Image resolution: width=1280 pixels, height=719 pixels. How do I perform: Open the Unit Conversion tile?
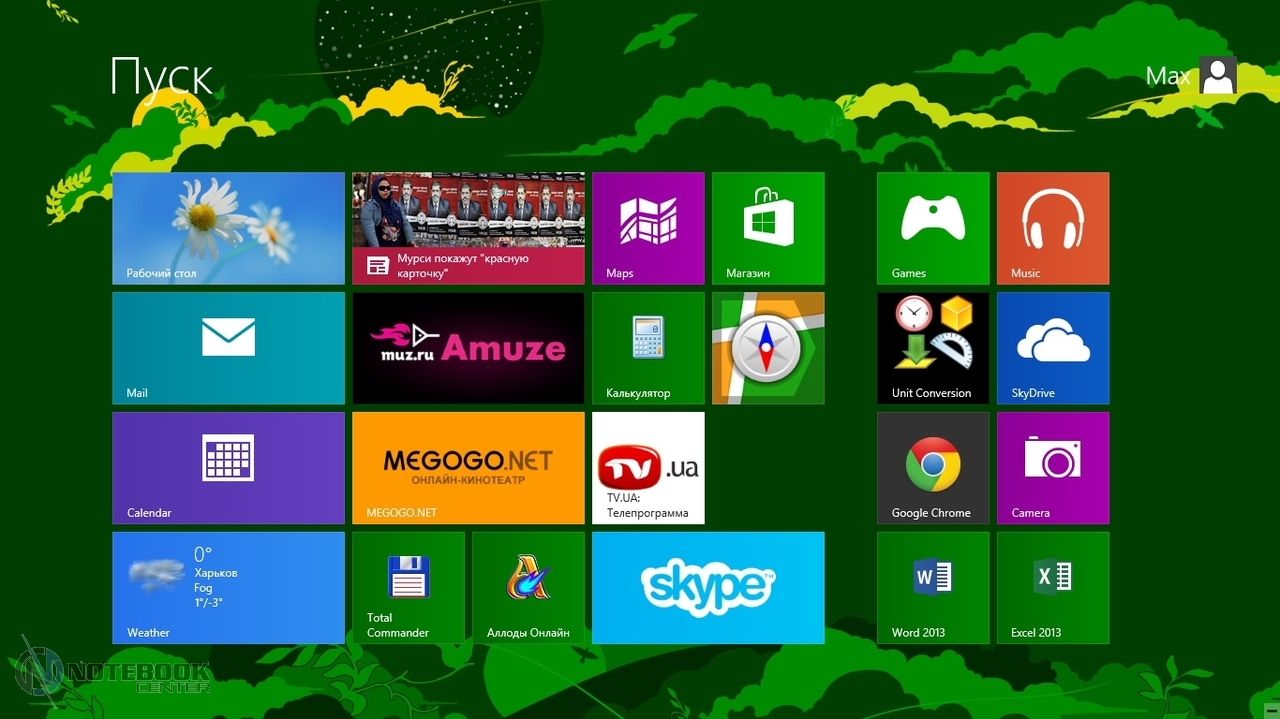tap(933, 348)
